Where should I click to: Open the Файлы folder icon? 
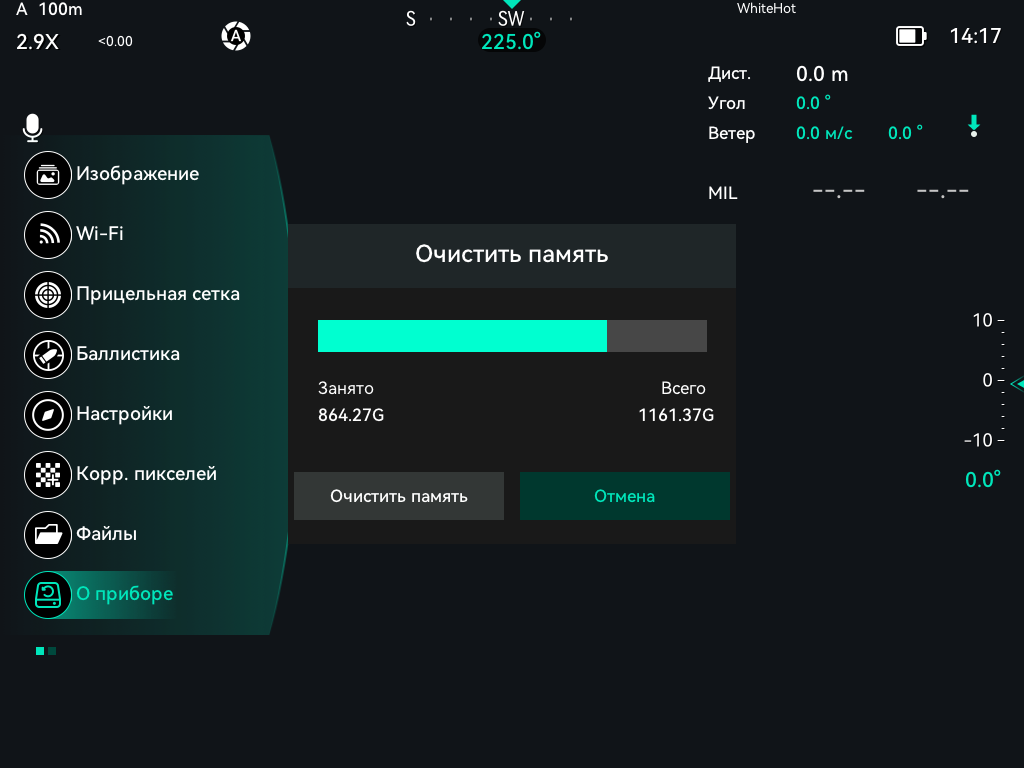click(x=48, y=535)
